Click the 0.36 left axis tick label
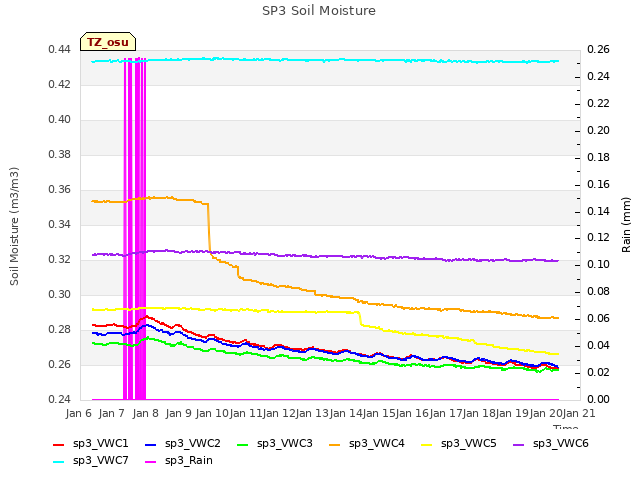The height and width of the screenshot is (480, 640). click(x=59, y=189)
